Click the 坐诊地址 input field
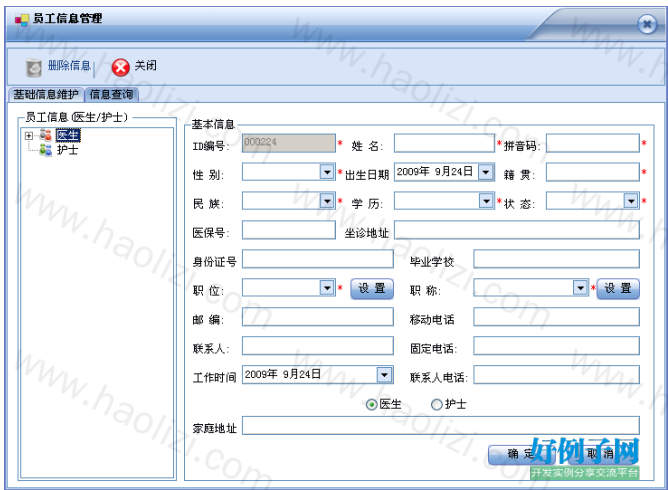The image size is (668, 490). [x=517, y=230]
